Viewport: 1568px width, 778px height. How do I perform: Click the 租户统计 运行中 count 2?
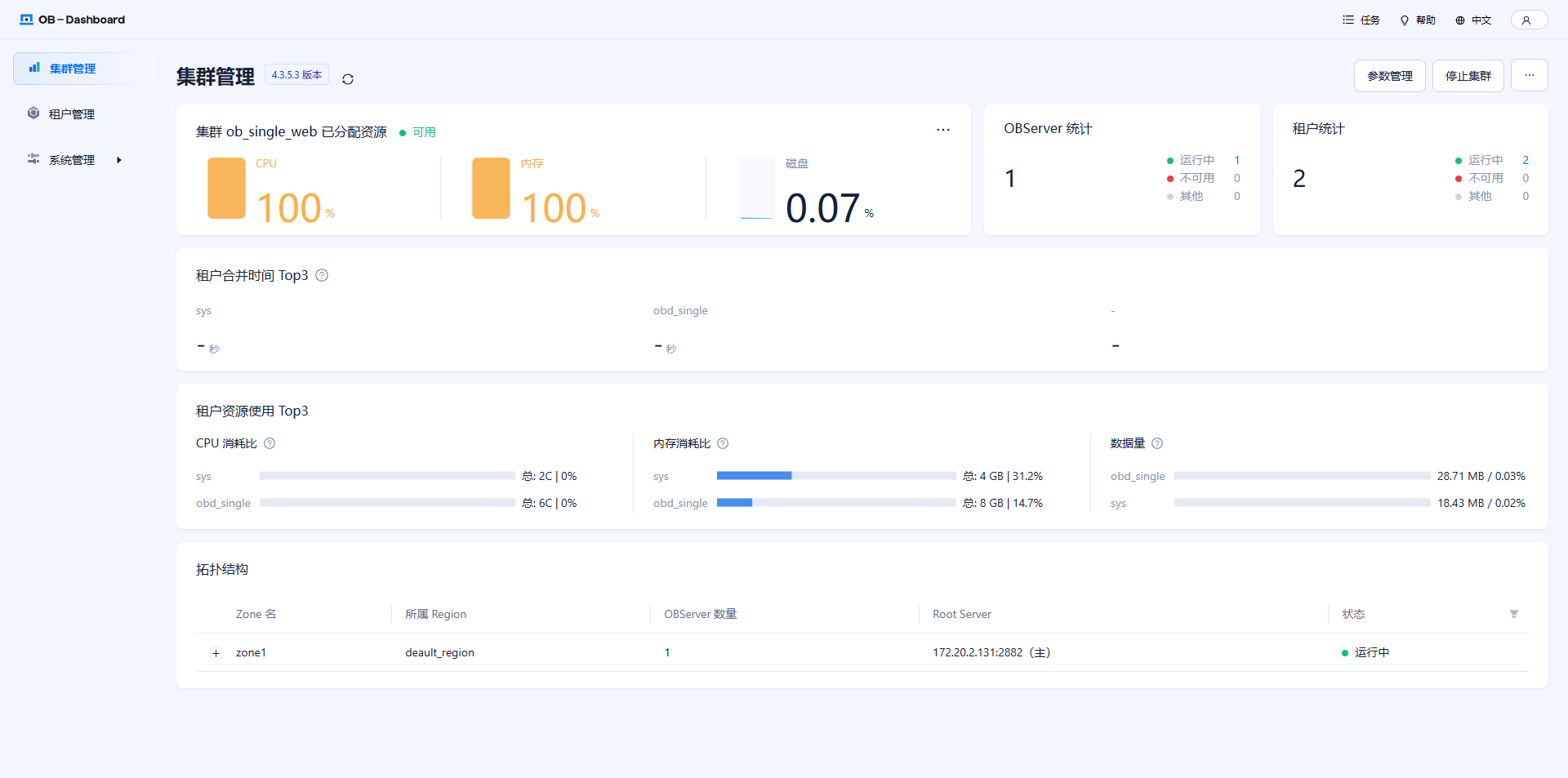click(1526, 160)
